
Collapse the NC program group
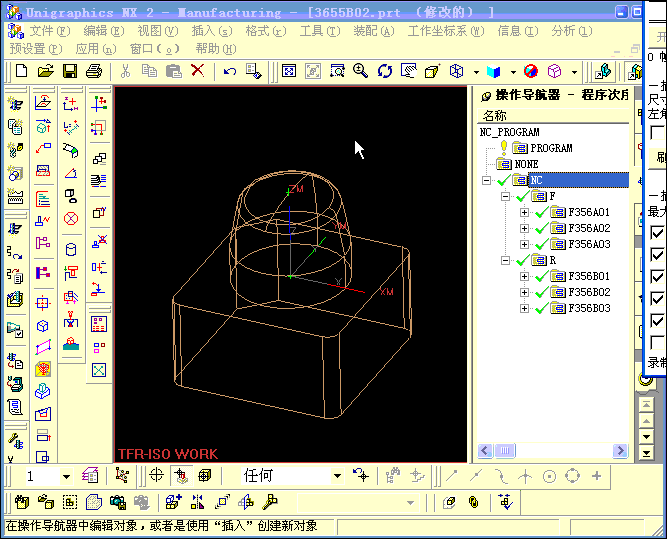[x=486, y=180]
